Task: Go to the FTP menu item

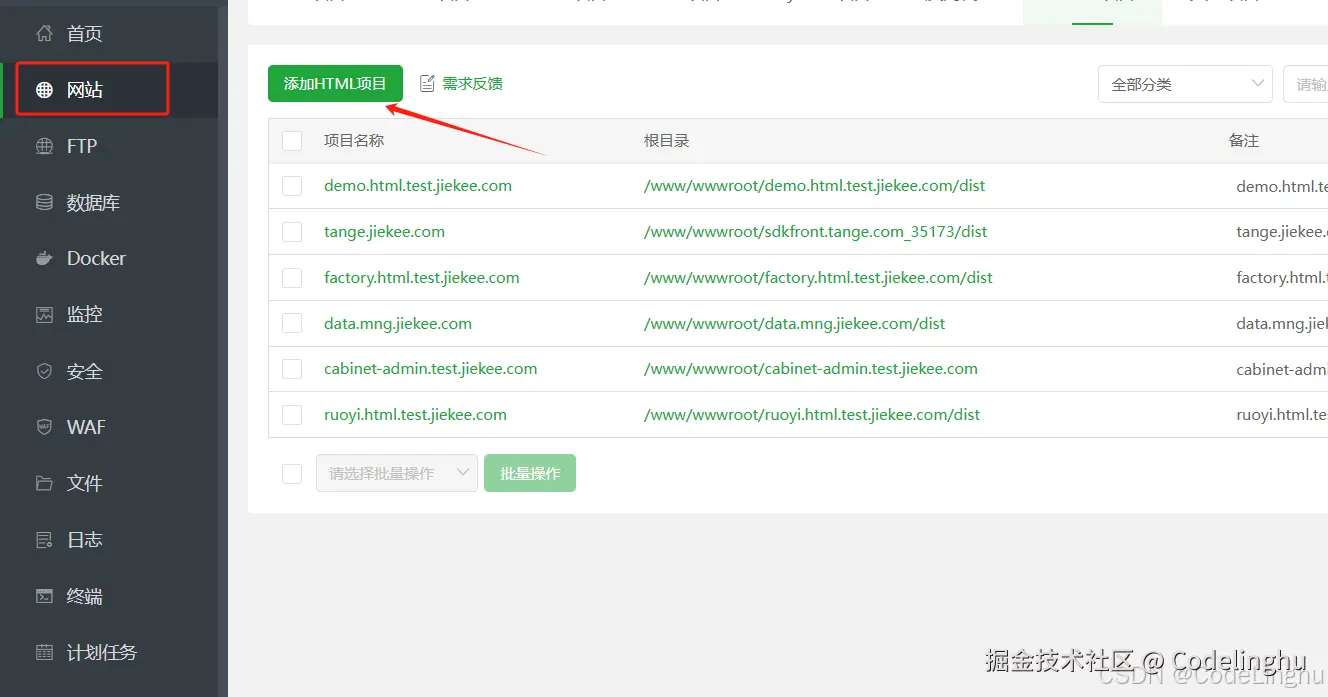Action: tap(109, 146)
